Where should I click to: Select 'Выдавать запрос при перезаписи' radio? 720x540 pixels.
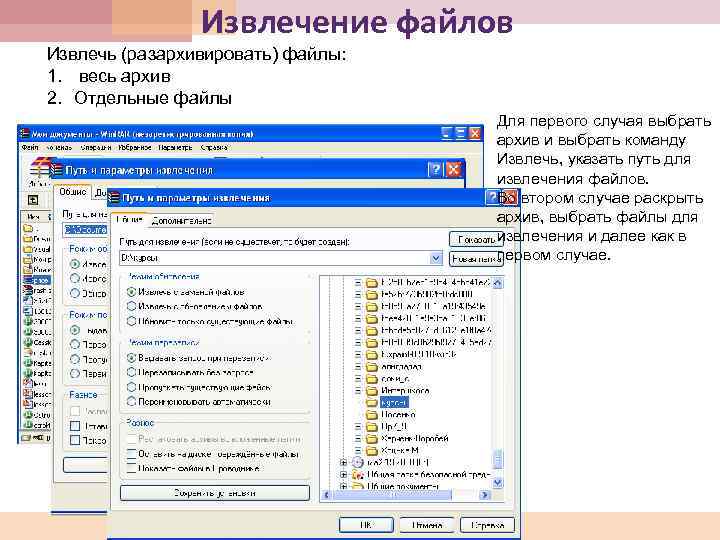click(132, 358)
